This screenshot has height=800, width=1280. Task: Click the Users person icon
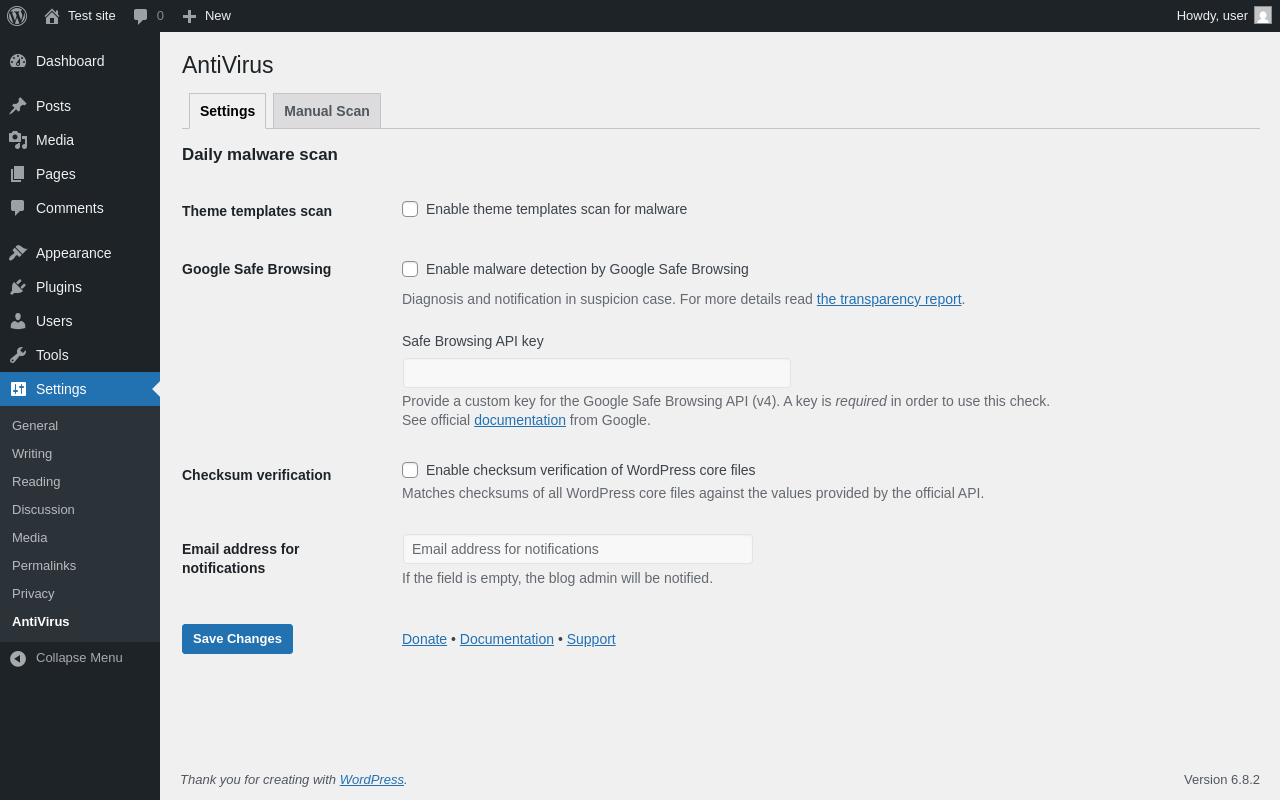click(x=18, y=321)
